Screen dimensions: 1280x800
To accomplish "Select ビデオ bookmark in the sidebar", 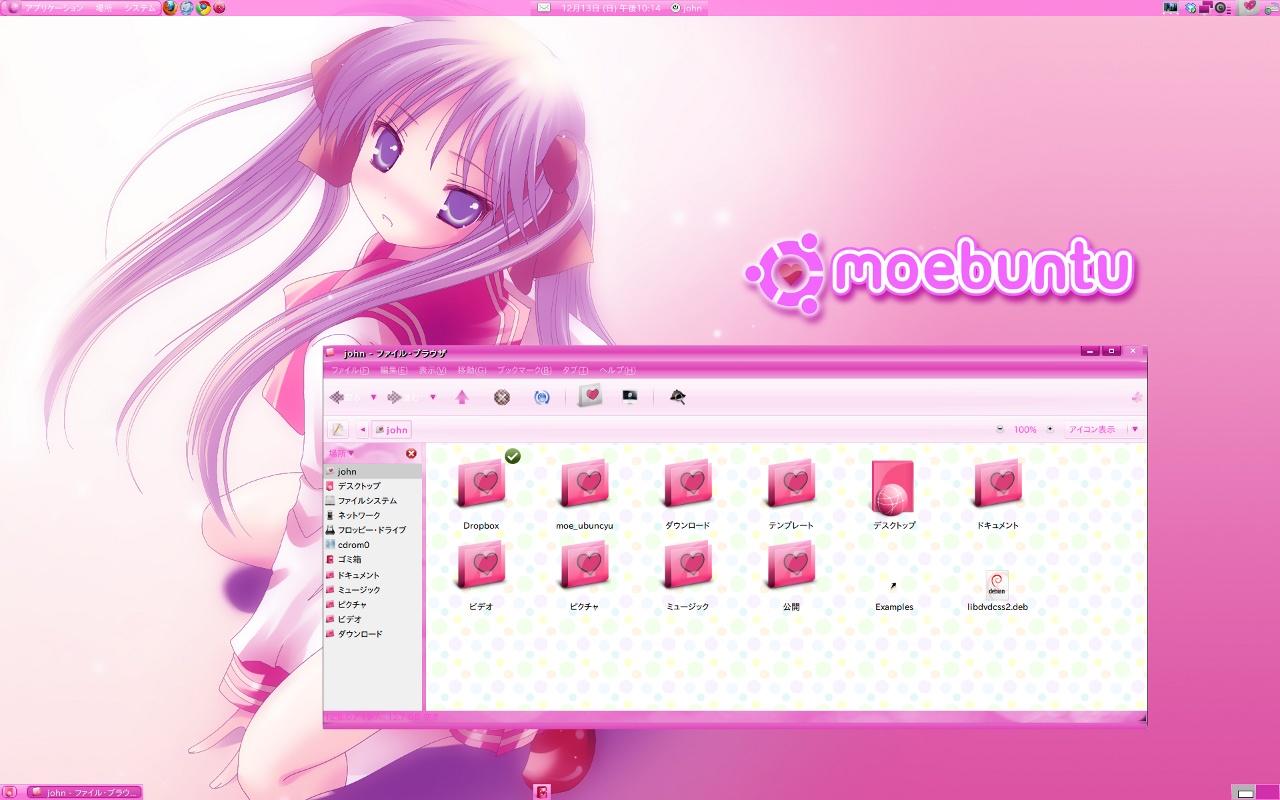I will click(x=373, y=619).
